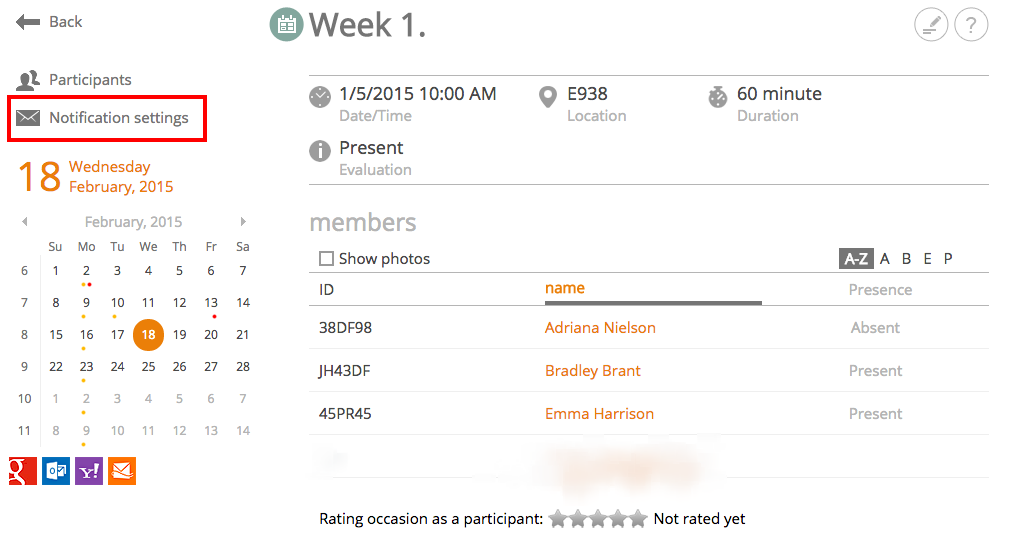Select February 23 in the calendar
This screenshot has height=558, width=1034.
(86, 367)
